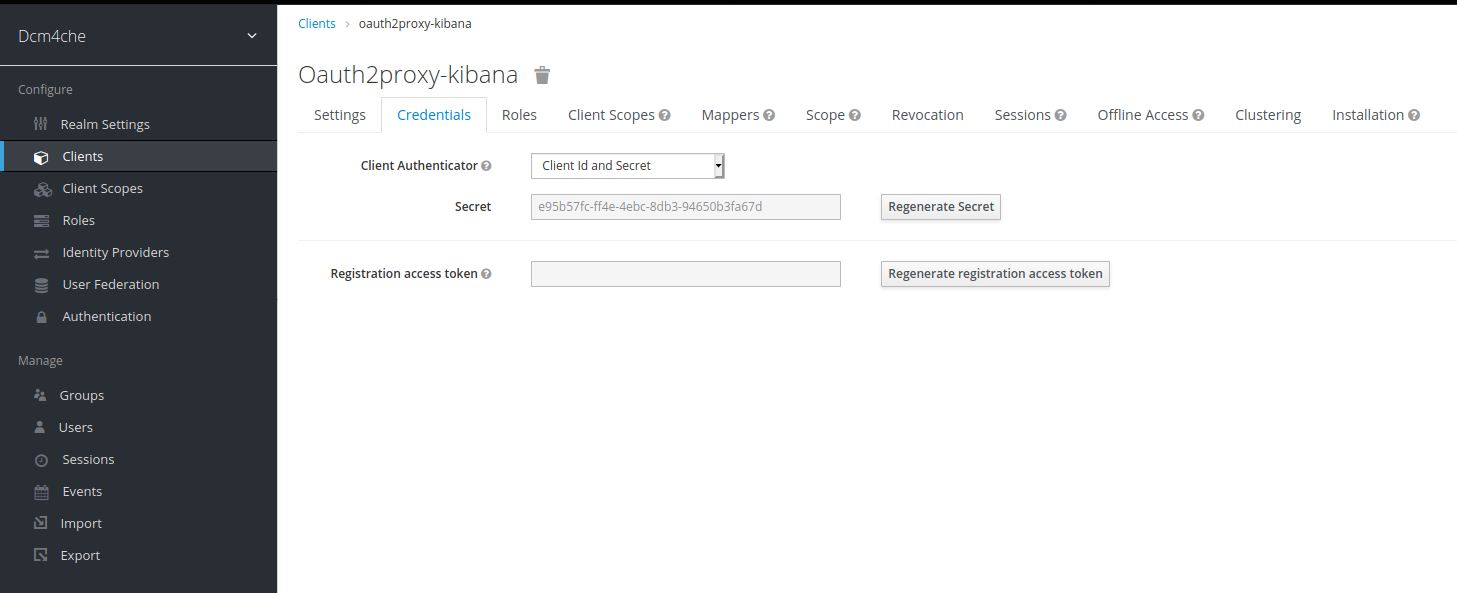Click the Sessions clock icon
The height and width of the screenshot is (593, 1457).
41,460
